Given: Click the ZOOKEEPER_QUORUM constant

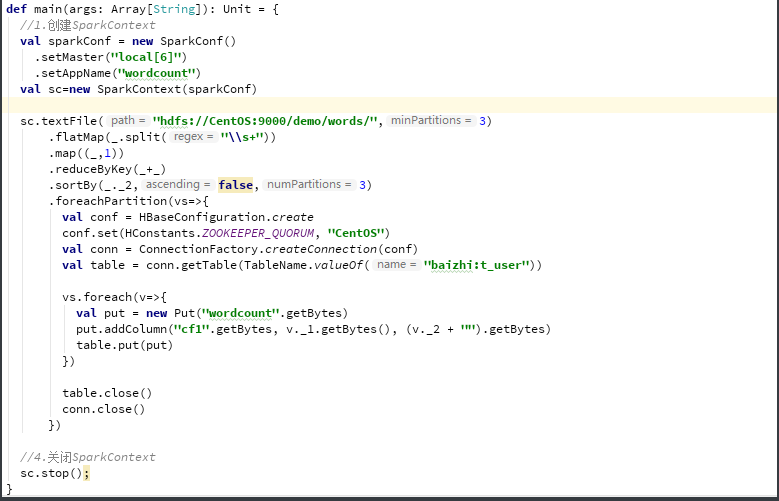Looking at the screenshot, I should [x=258, y=233].
